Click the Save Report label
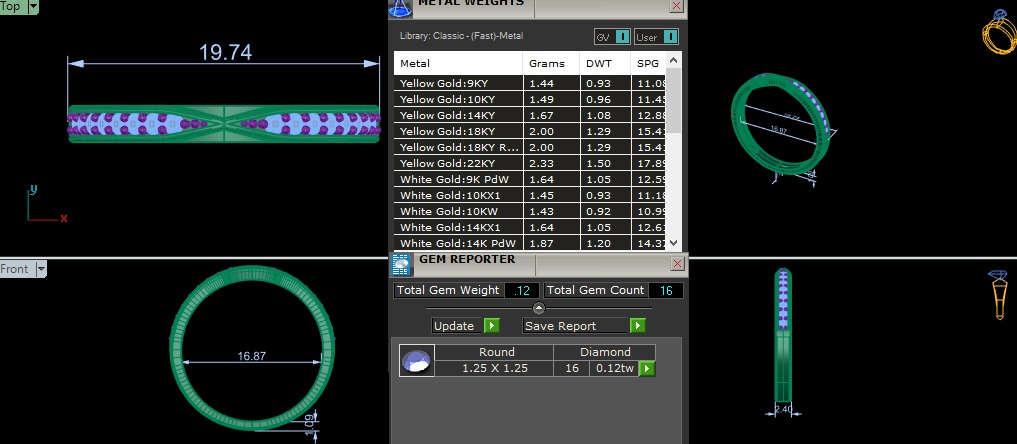 coord(560,325)
